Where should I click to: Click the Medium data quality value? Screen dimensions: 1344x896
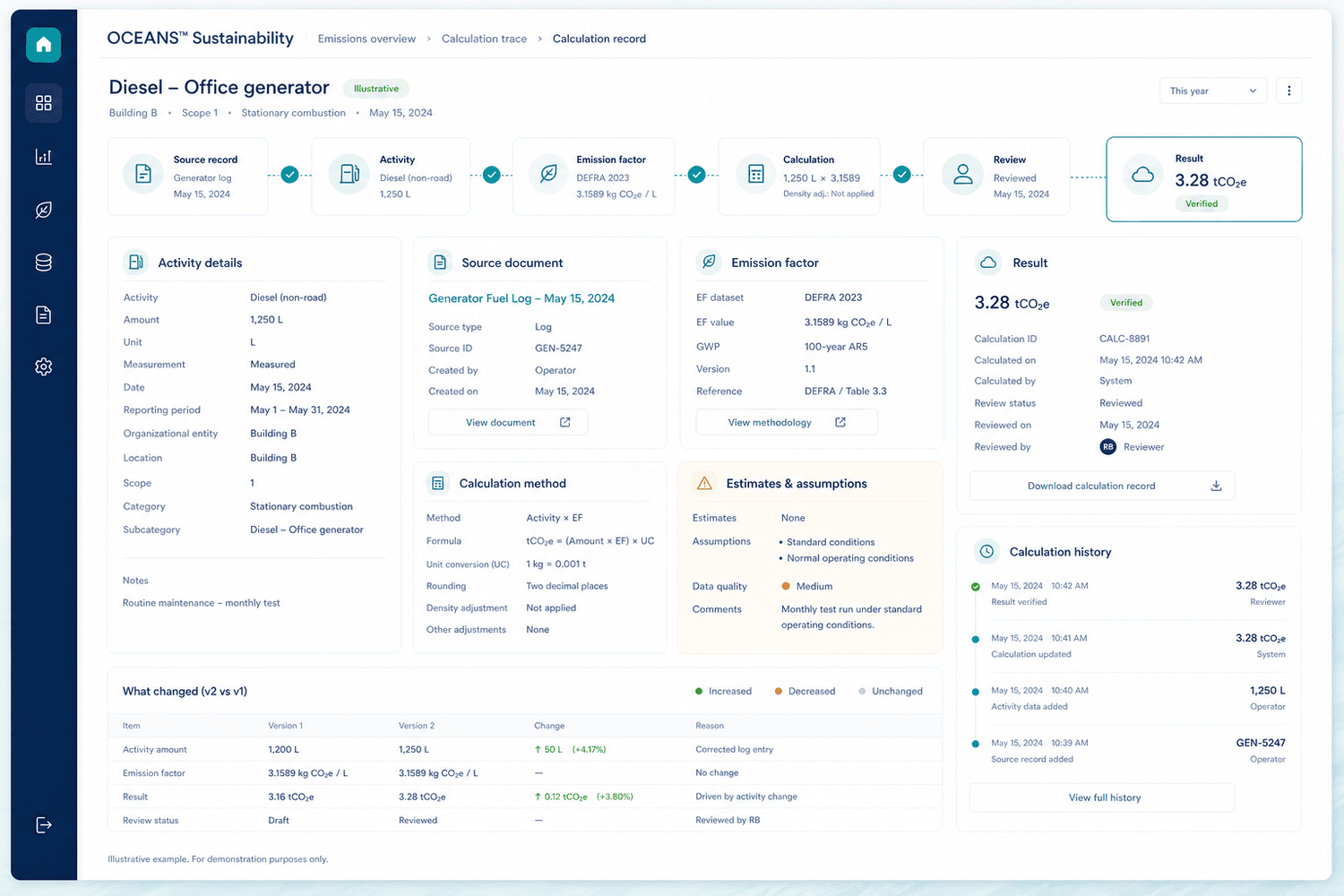(807, 586)
